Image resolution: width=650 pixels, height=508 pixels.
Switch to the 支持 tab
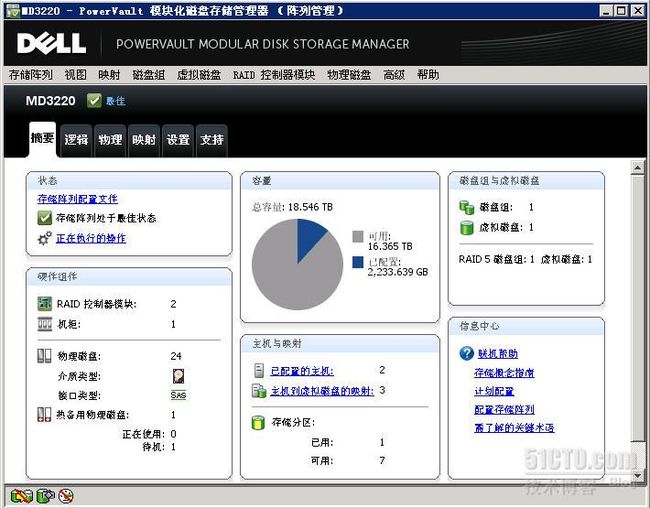[x=212, y=140]
